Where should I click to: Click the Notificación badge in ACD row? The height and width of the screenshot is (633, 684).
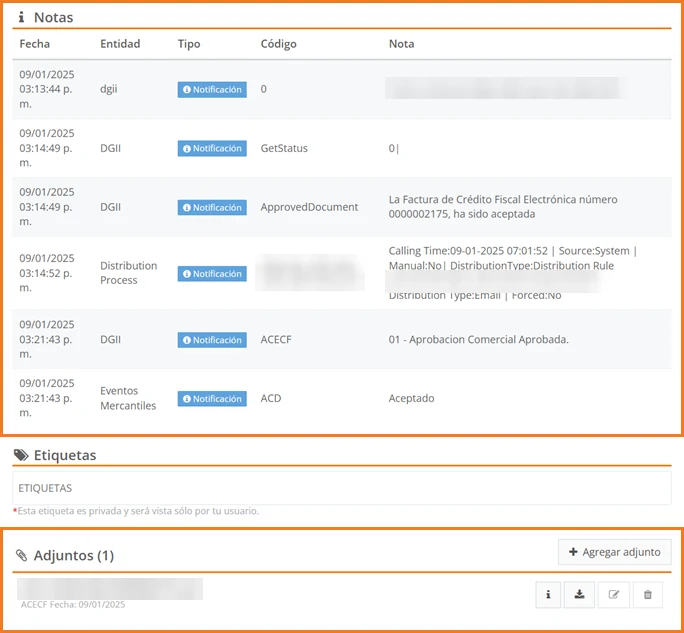(212, 398)
